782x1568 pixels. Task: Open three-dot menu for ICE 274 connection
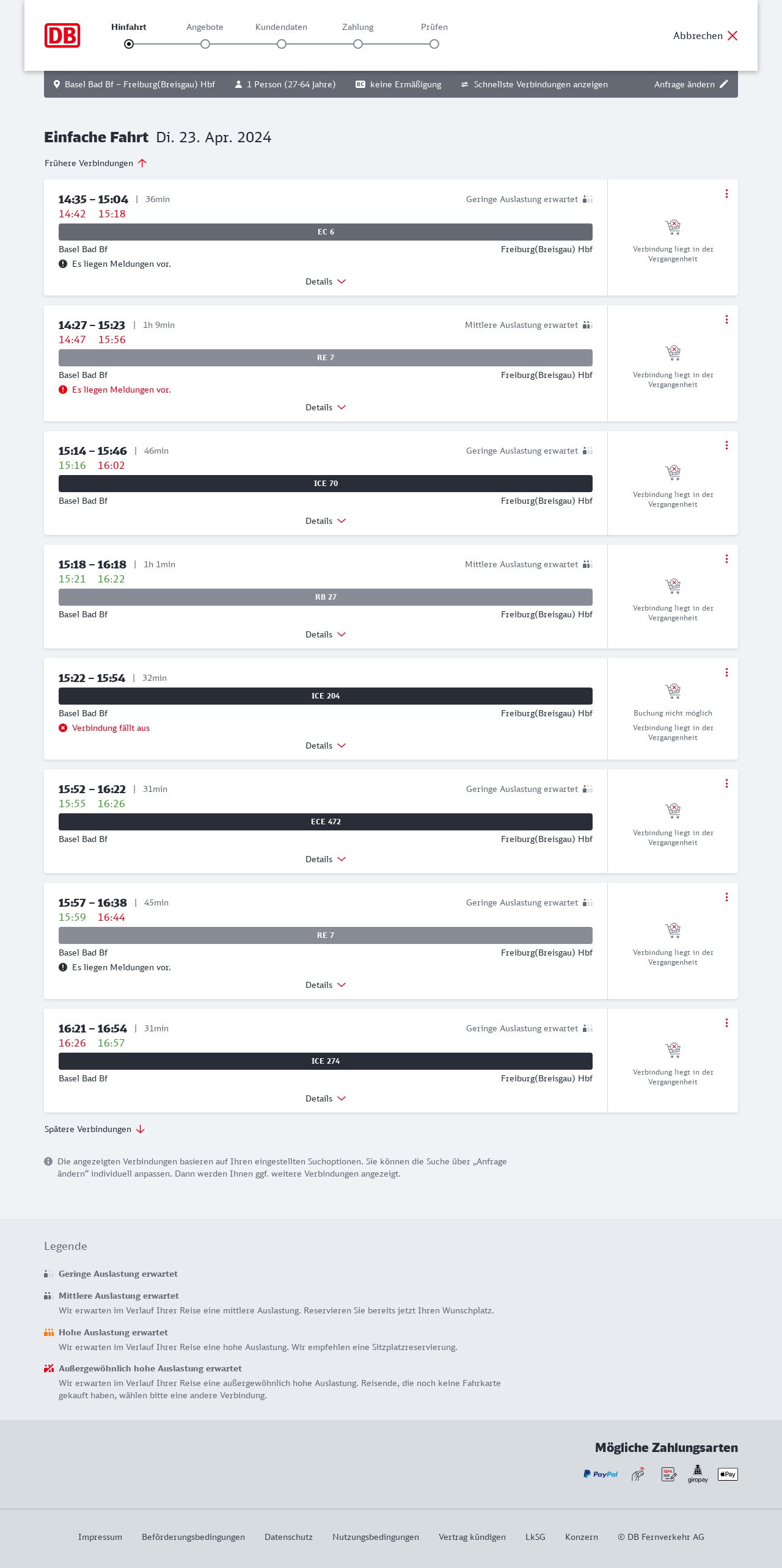tap(726, 1023)
